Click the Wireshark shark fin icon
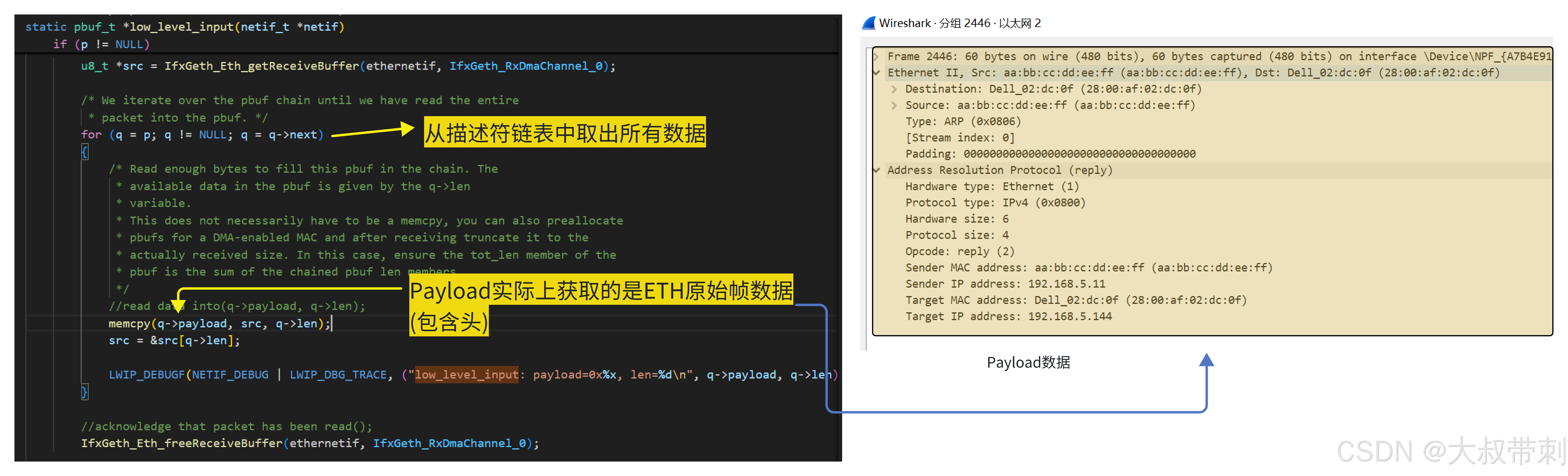This screenshot has width=1568, height=476. (x=869, y=23)
